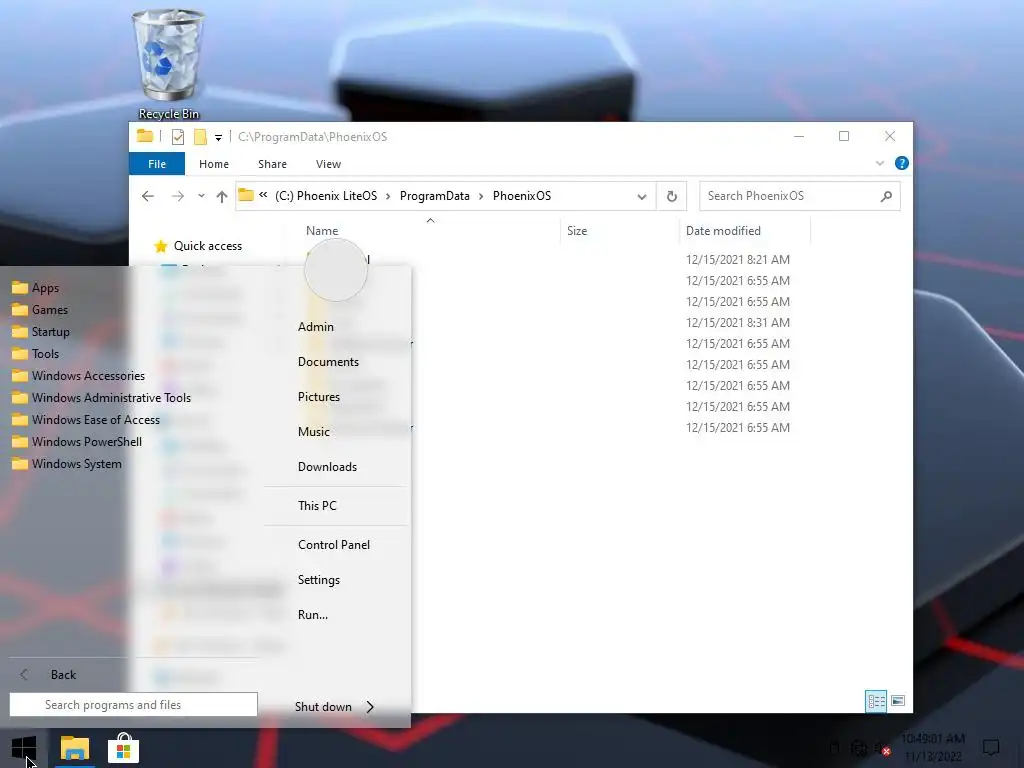Click the Windows Start button
This screenshot has width=1024, height=768.
(x=24, y=748)
